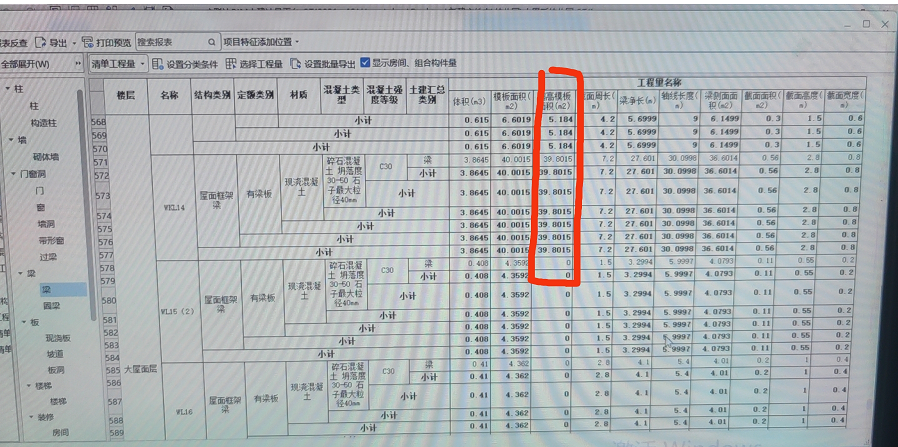Click inside the 搜索报表 search field

point(171,42)
